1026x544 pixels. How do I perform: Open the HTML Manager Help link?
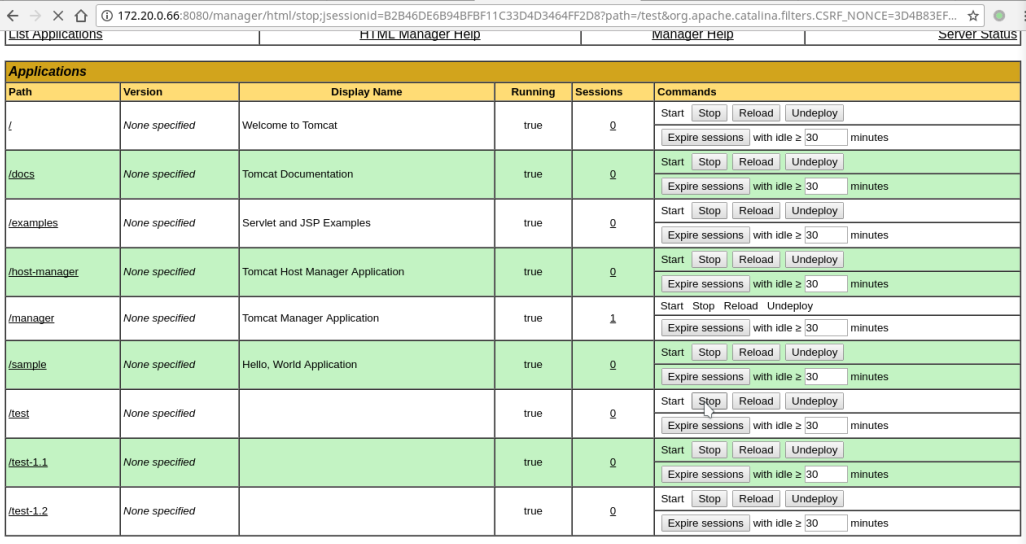420,34
